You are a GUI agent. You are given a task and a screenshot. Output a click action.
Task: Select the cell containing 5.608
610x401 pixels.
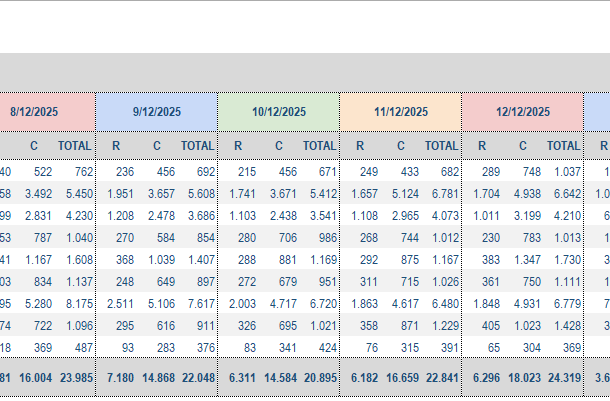pos(197,194)
